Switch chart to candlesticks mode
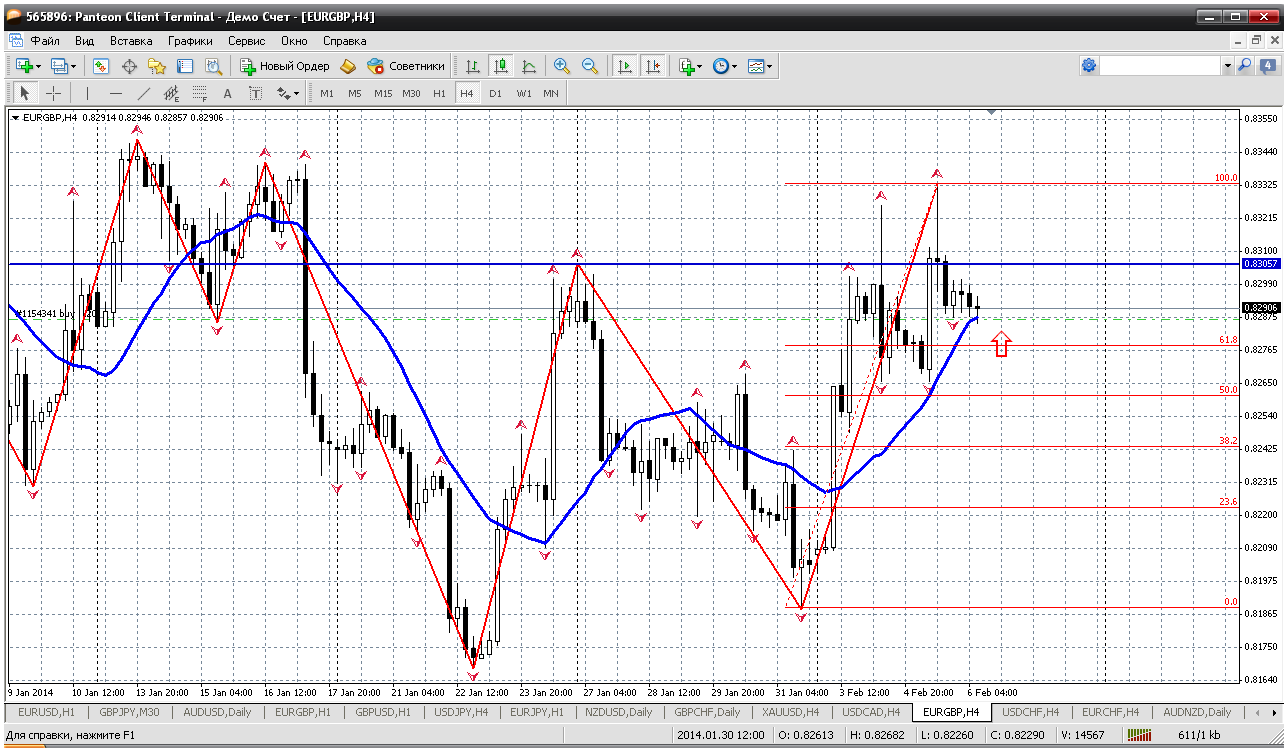The width and height of the screenshot is (1288, 748). coord(501,66)
